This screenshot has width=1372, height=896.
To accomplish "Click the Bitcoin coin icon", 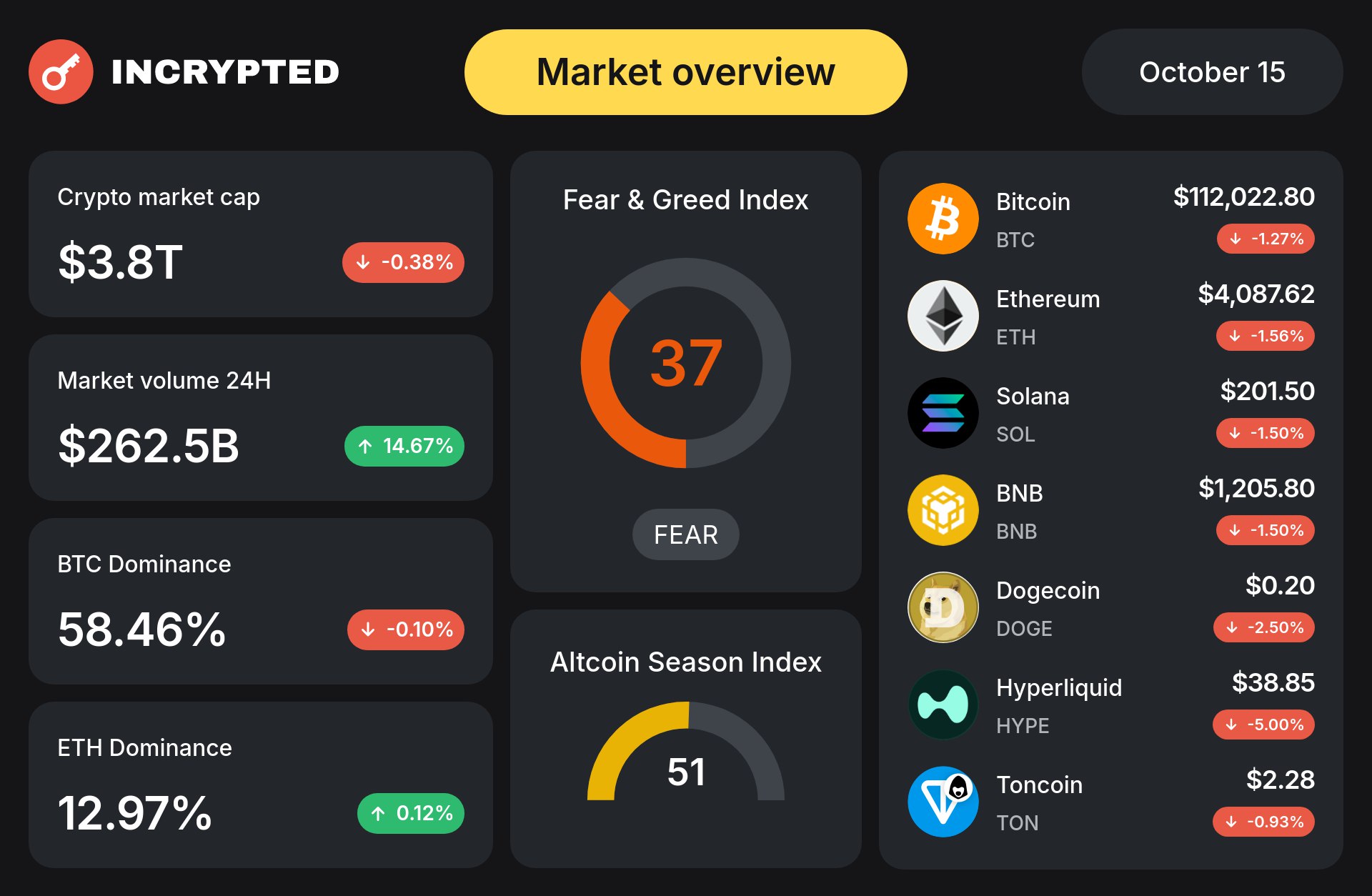I will pyautogui.click(x=943, y=219).
